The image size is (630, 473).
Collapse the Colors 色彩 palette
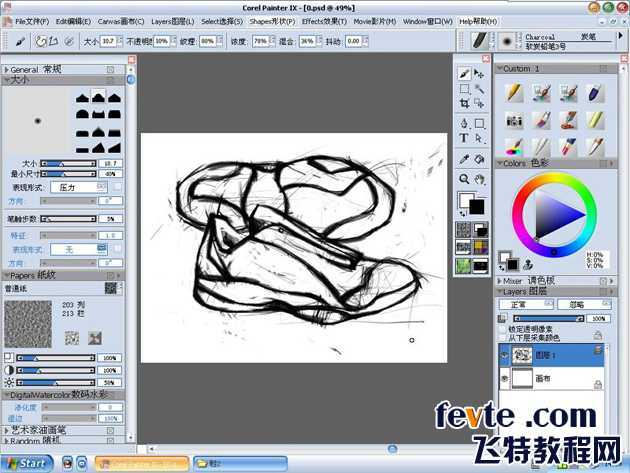click(x=499, y=163)
